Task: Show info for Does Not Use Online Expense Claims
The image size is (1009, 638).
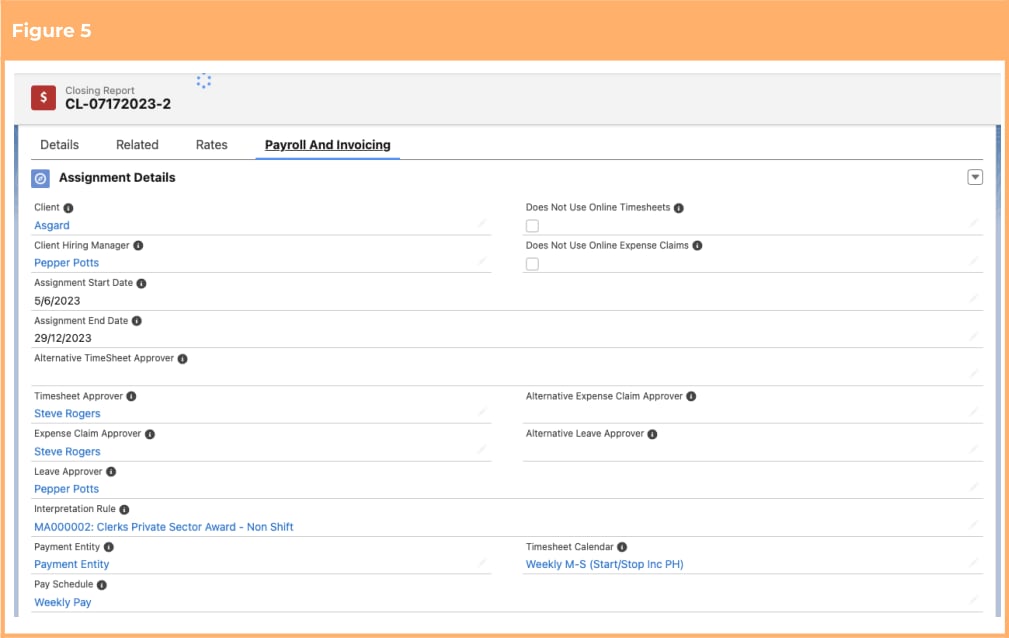Action: click(698, 246)
